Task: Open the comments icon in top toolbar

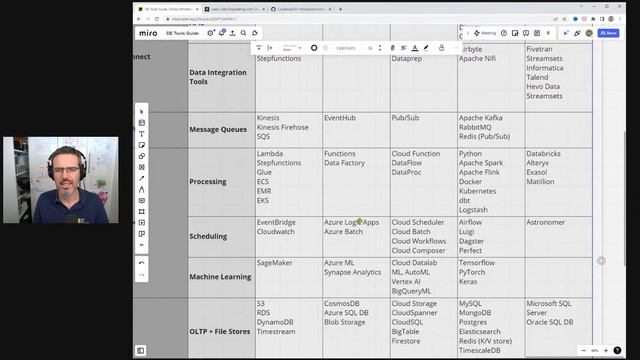Action: [526, 33]
